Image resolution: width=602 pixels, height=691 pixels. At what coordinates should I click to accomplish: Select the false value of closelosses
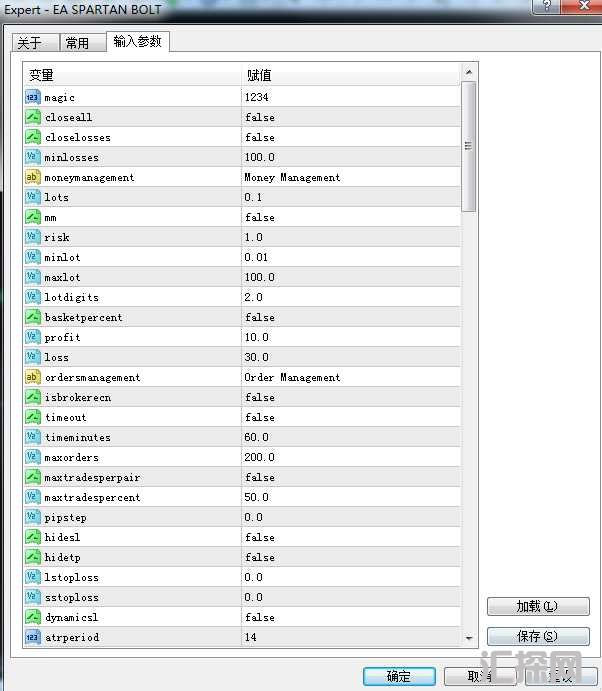coord(260,137)
